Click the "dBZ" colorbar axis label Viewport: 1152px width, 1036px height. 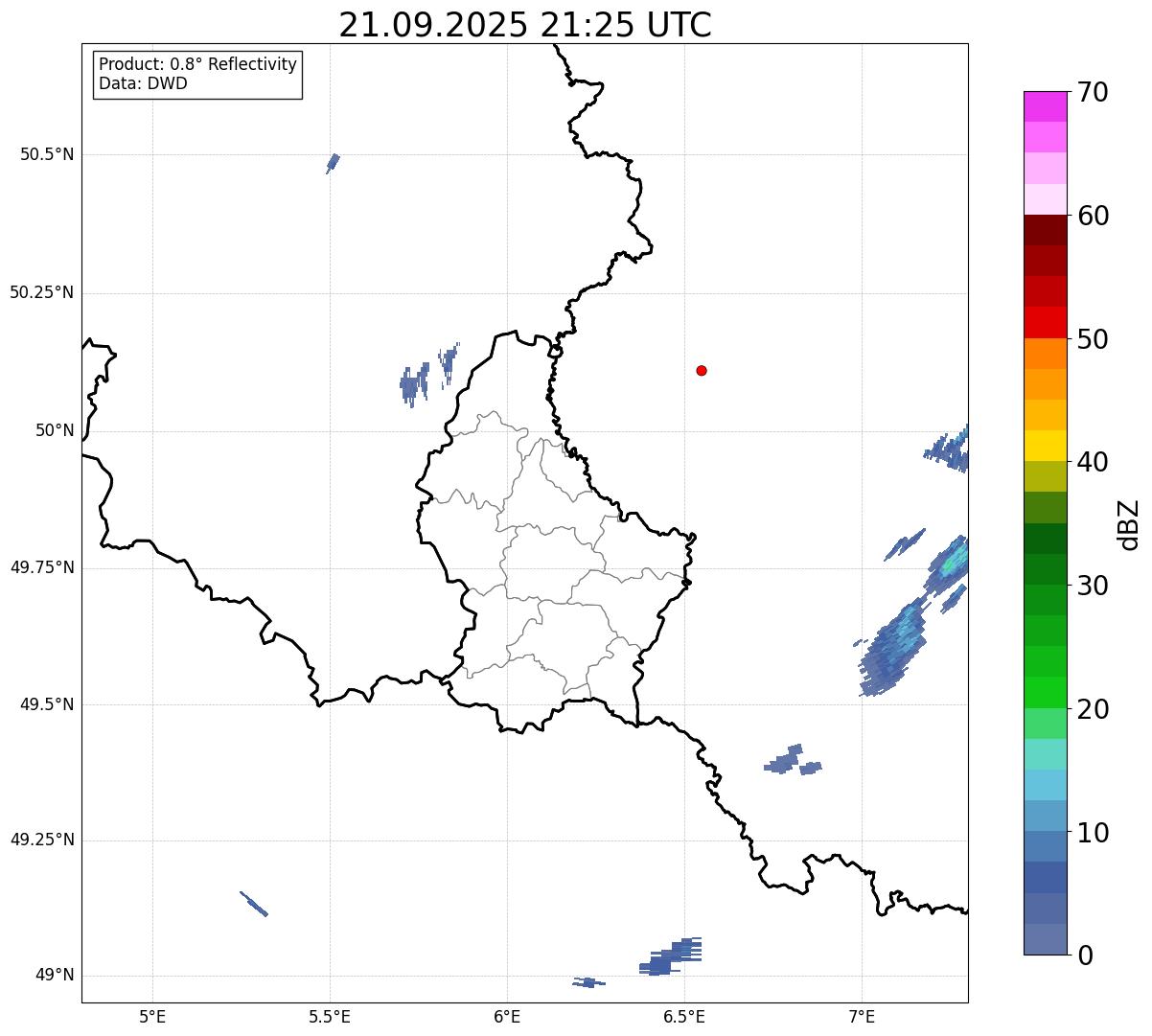[1129, 523]
